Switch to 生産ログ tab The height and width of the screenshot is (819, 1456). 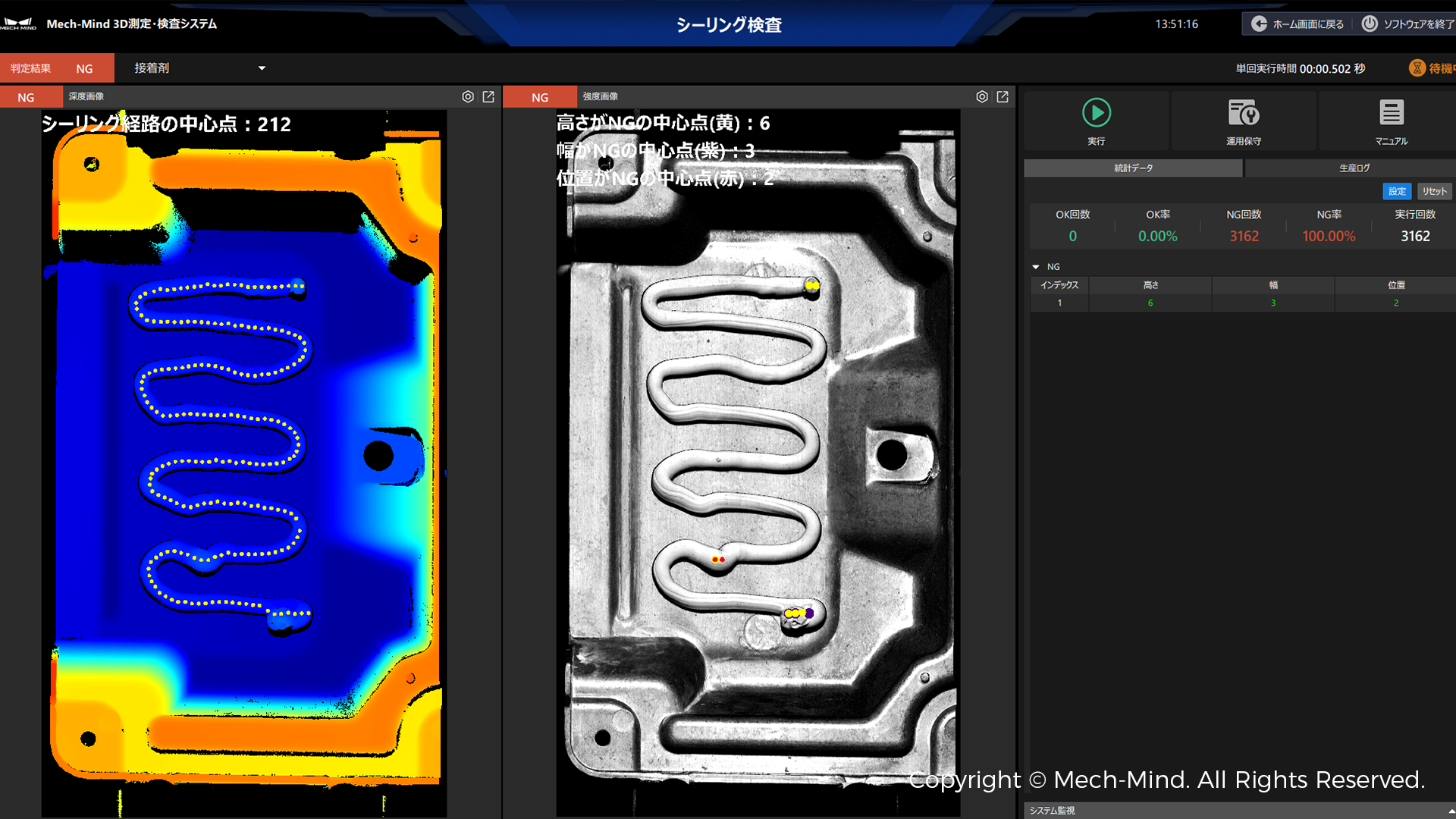point(1354,168)
